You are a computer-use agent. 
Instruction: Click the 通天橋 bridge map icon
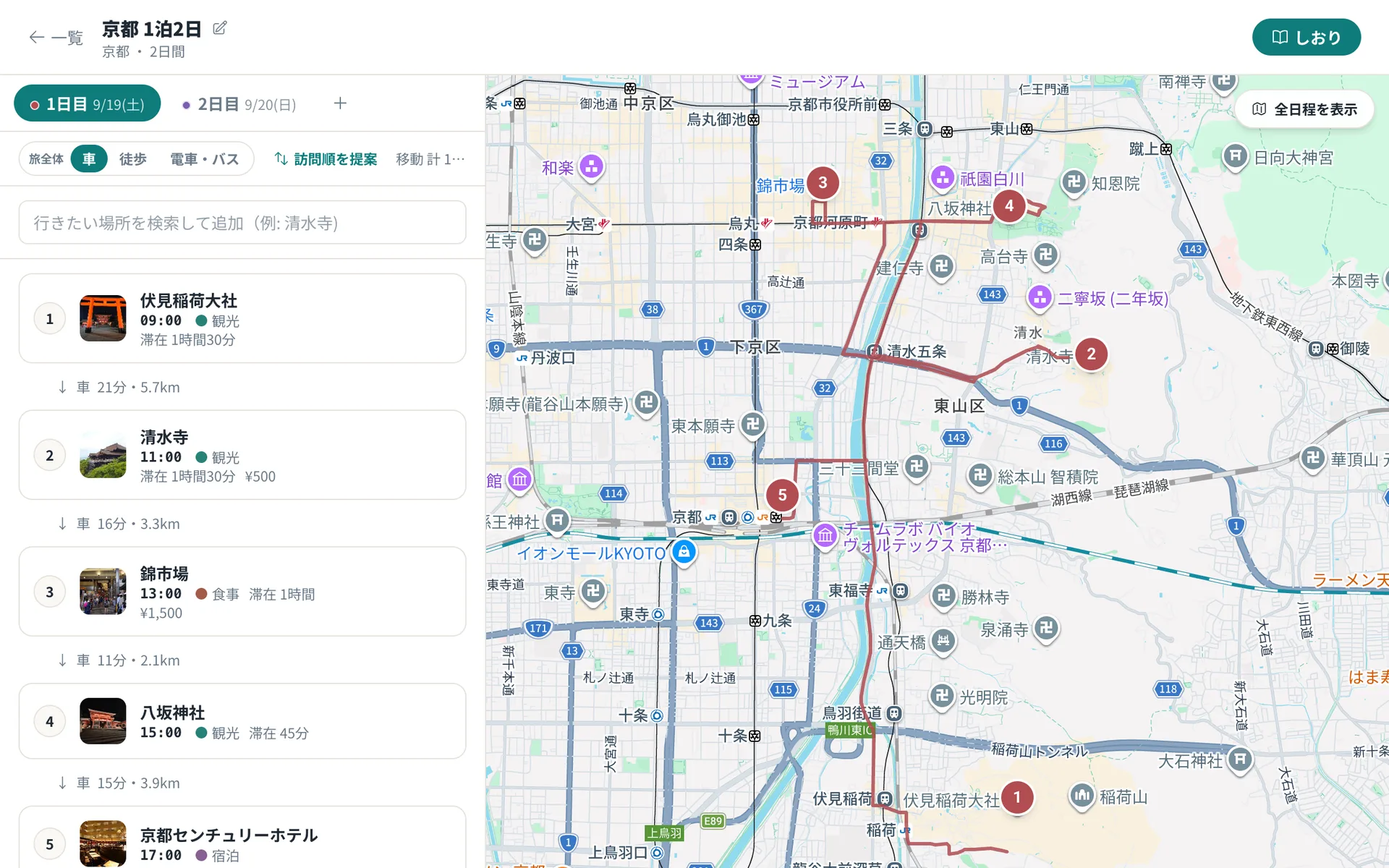pyautogui.click(x=943, y=641)
